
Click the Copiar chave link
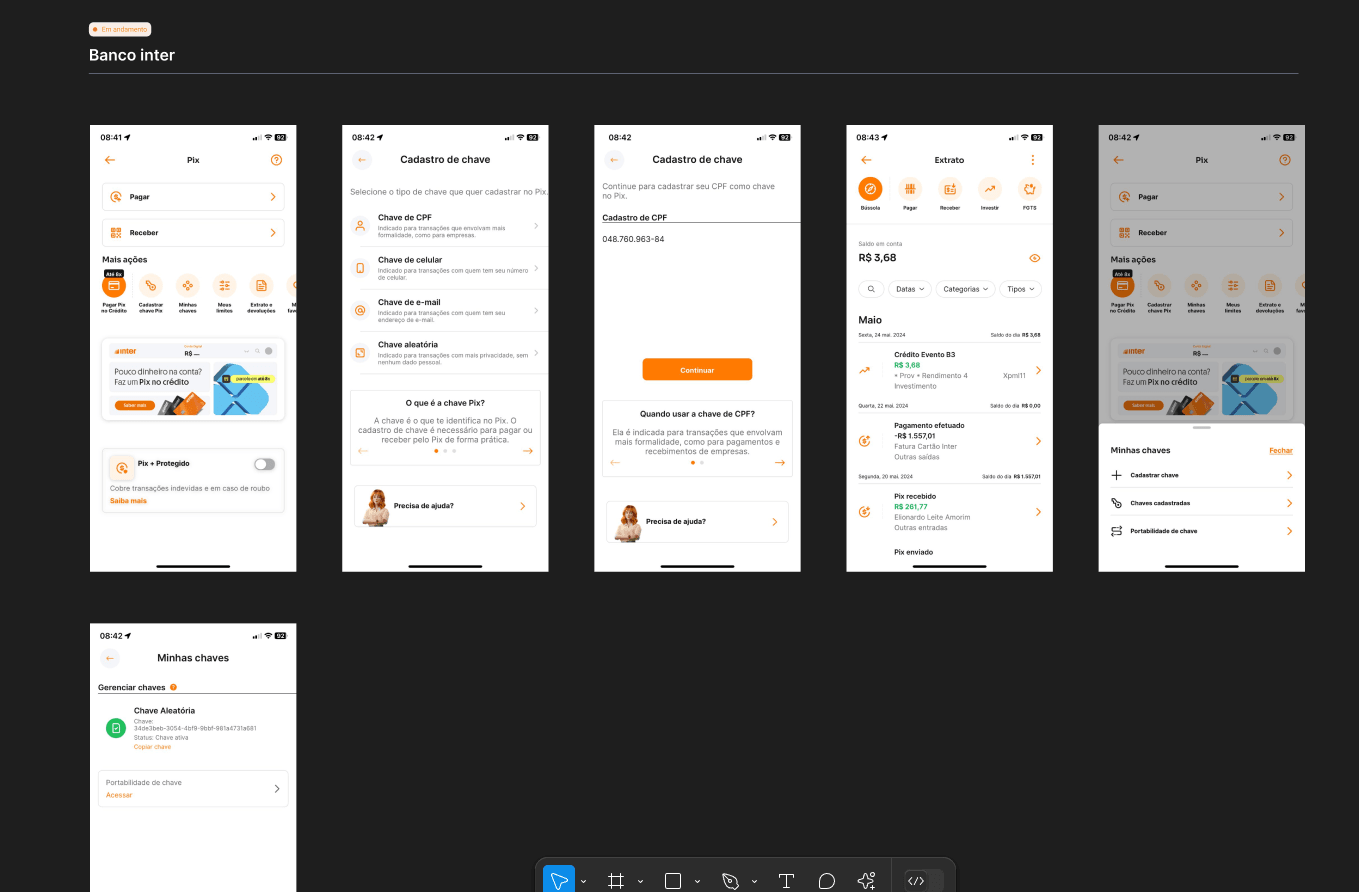click(152, 747)
